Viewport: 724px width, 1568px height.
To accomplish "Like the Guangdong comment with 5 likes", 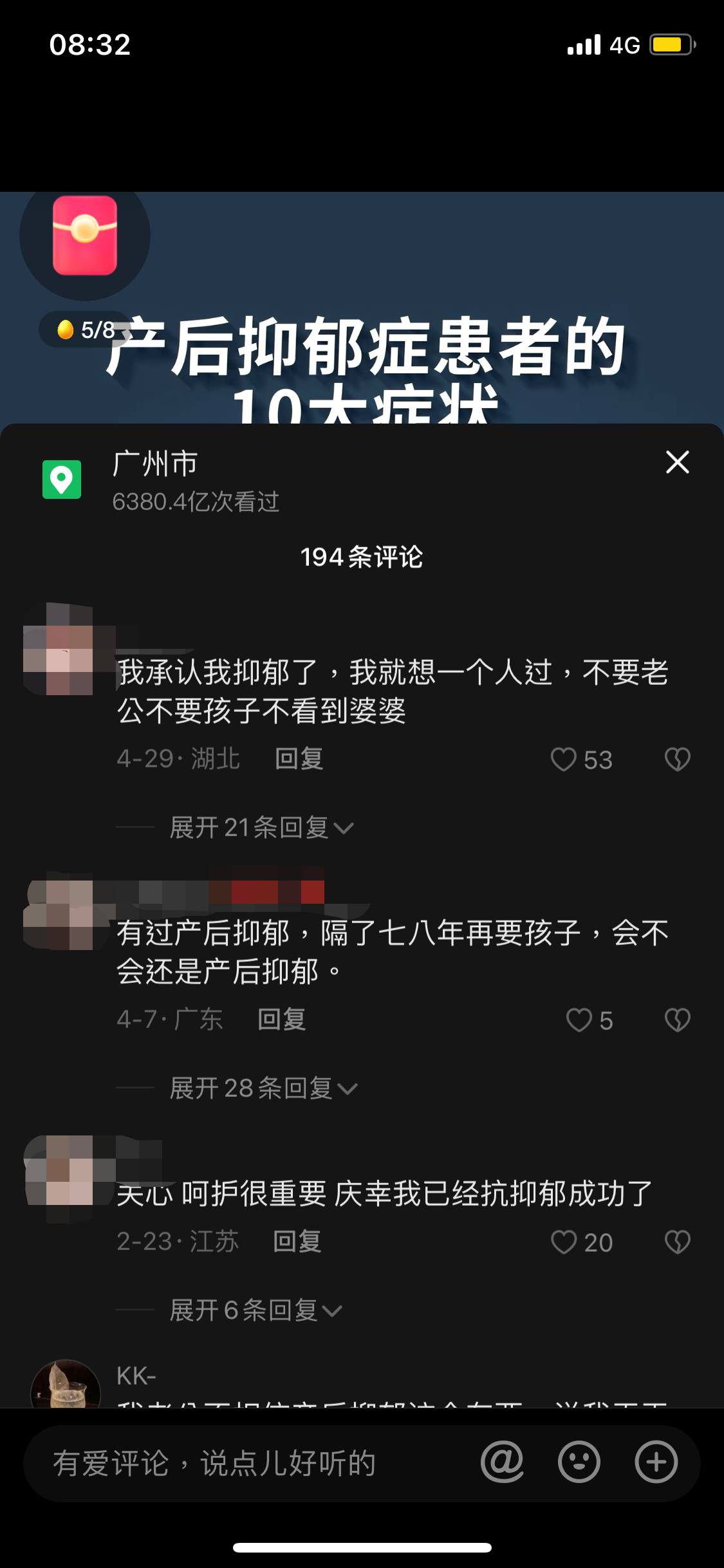I will pos(579,1020).
